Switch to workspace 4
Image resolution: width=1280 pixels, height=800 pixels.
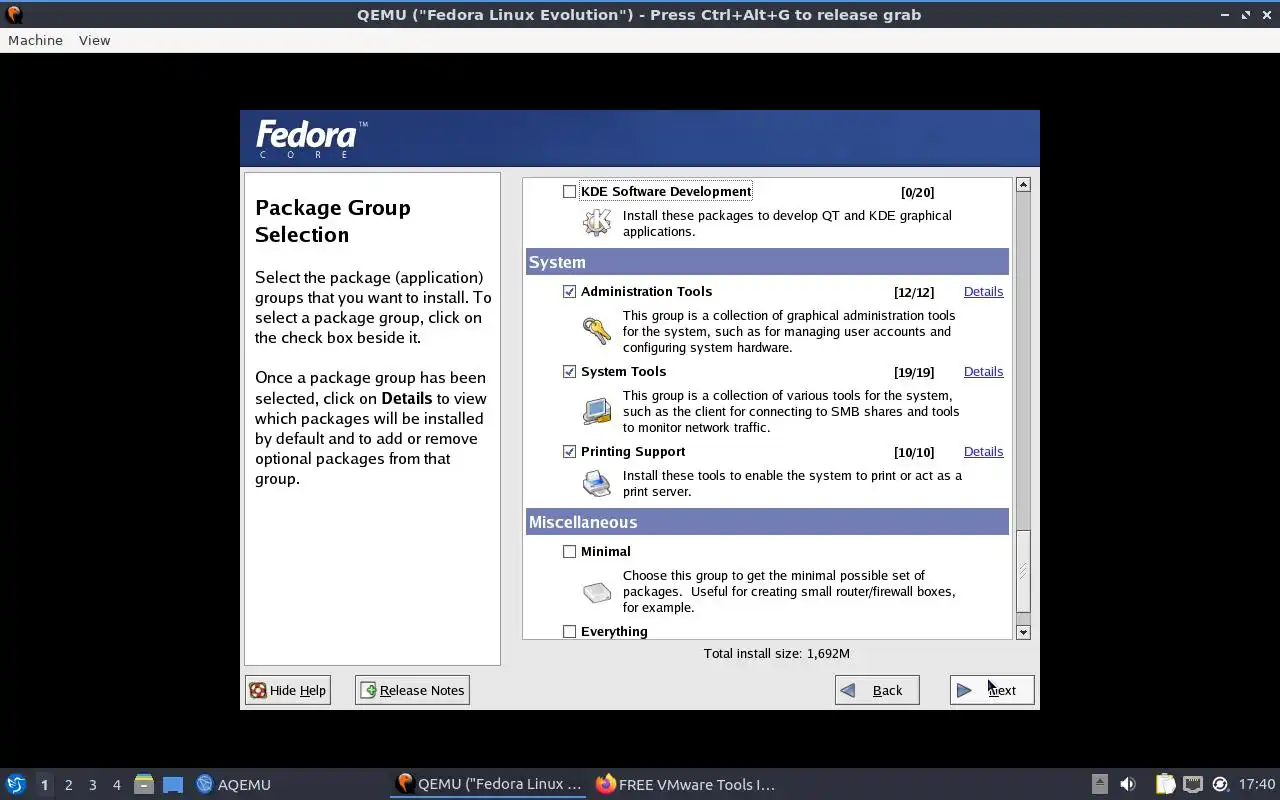116,784
